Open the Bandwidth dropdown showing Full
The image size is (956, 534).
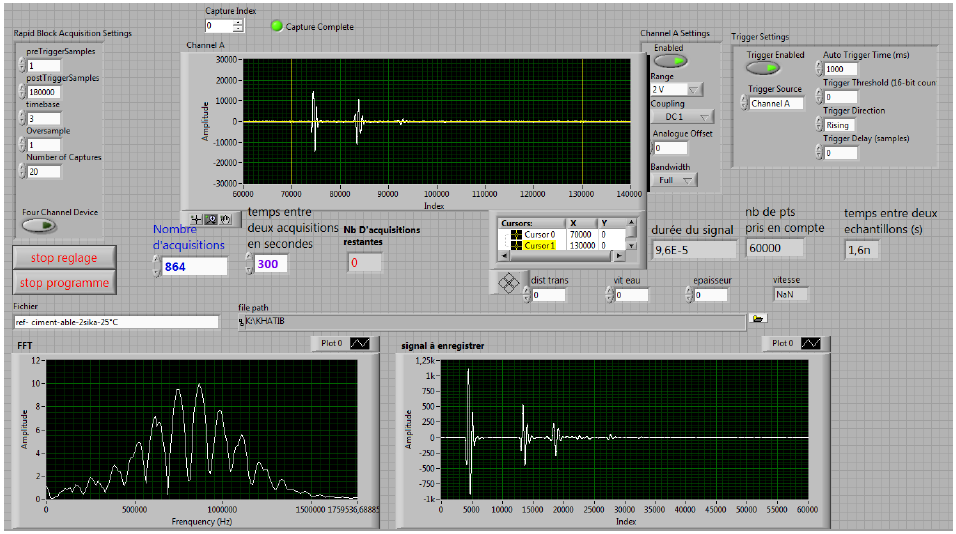click(x=674, y=180)
